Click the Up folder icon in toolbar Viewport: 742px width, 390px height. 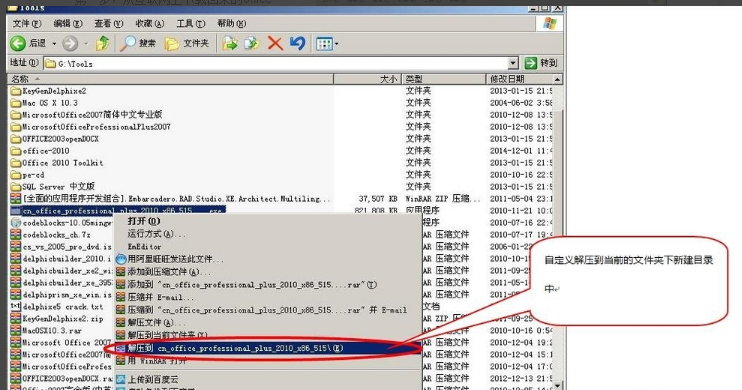point(103,44)
